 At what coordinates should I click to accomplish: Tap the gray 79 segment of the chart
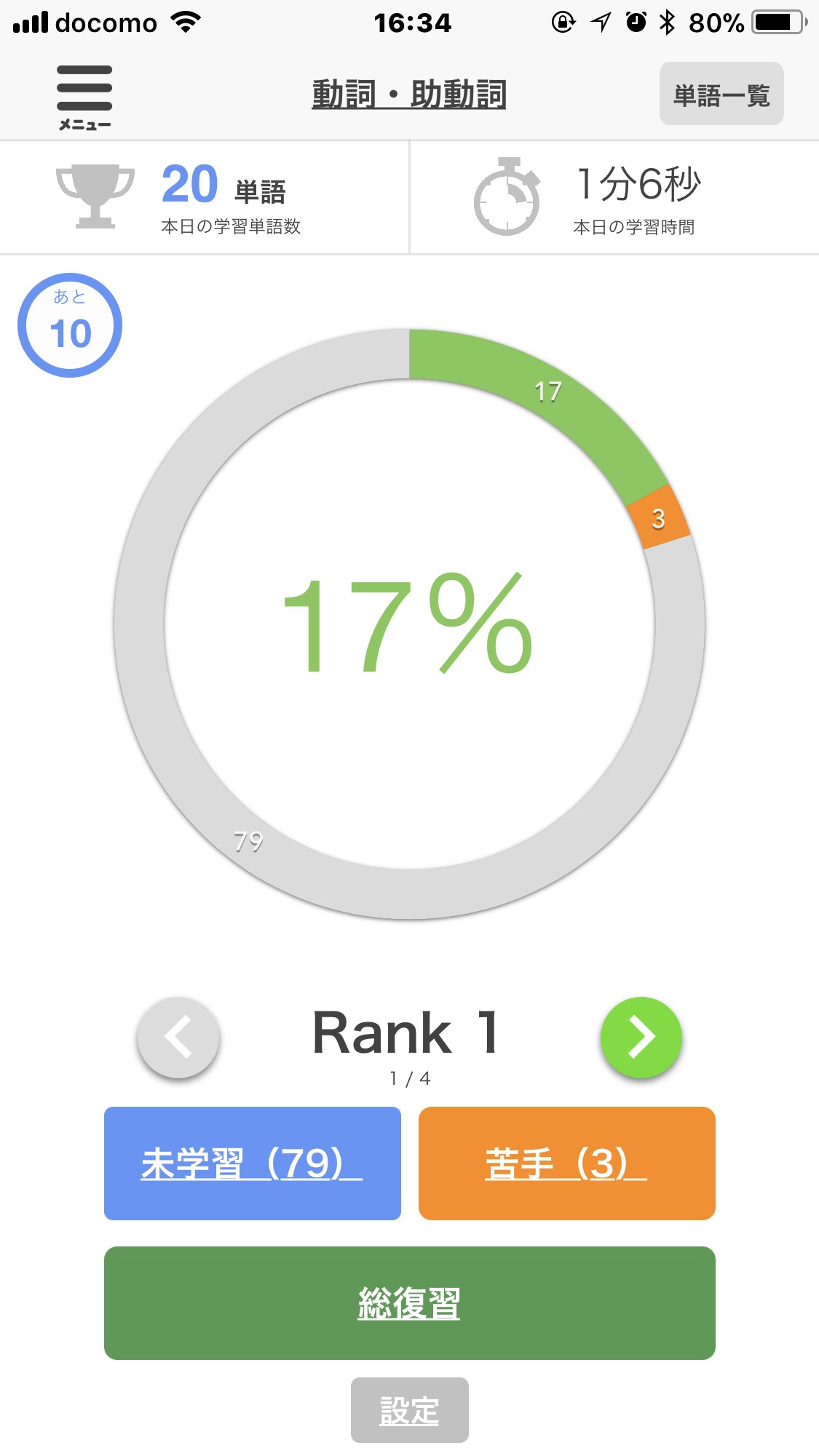(x=248, y=842)
